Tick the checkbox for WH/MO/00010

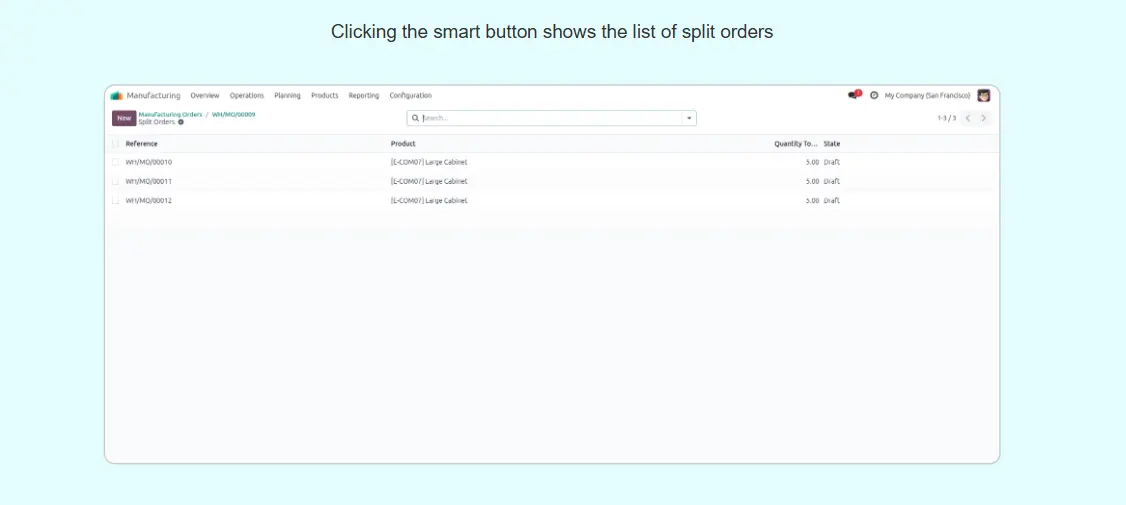(x=116, y=162)
